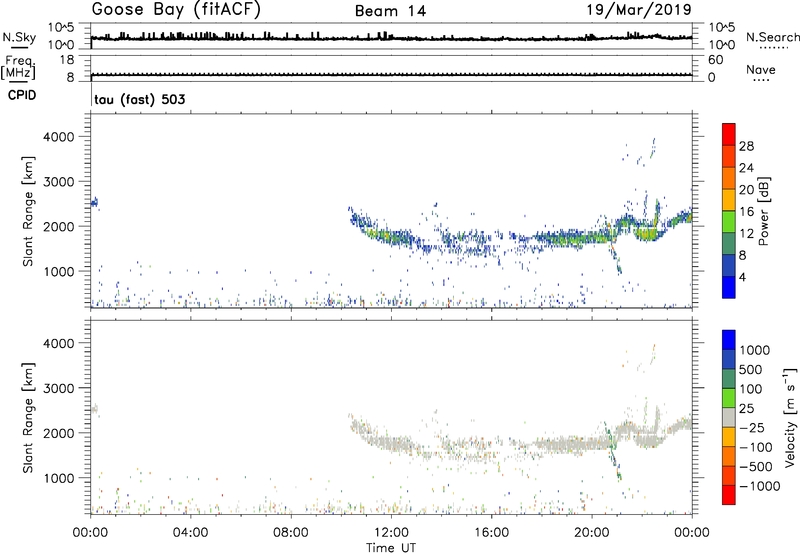Click the 'Beam 14' label
800x554 pixels.
click(390, 11)
